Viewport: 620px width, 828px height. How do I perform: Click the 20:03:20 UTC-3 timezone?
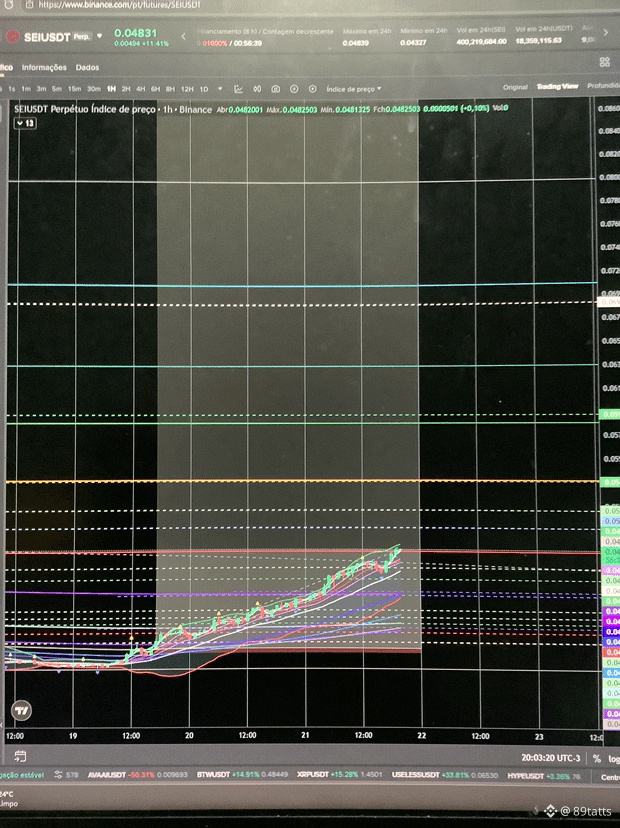tap(551, 758)
